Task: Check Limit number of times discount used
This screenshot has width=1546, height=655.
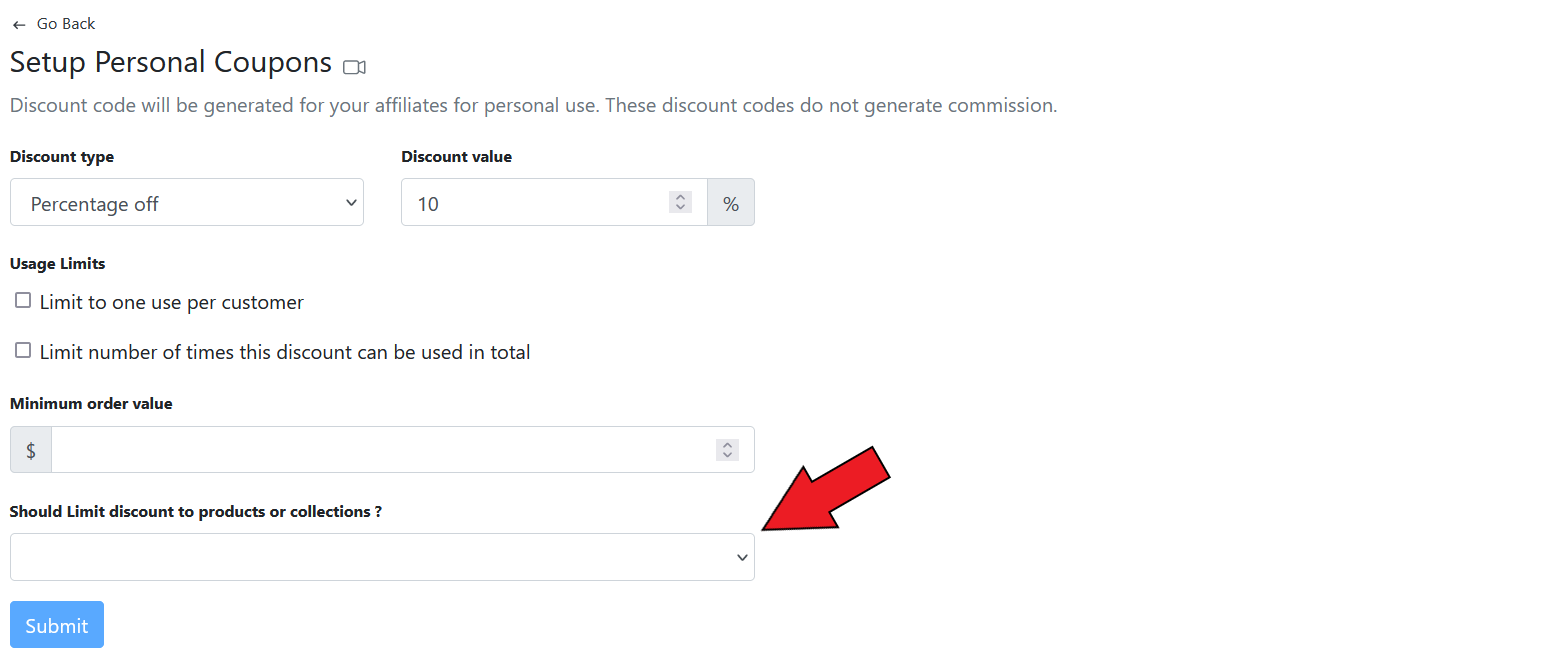Action: [x=23, y=351]
